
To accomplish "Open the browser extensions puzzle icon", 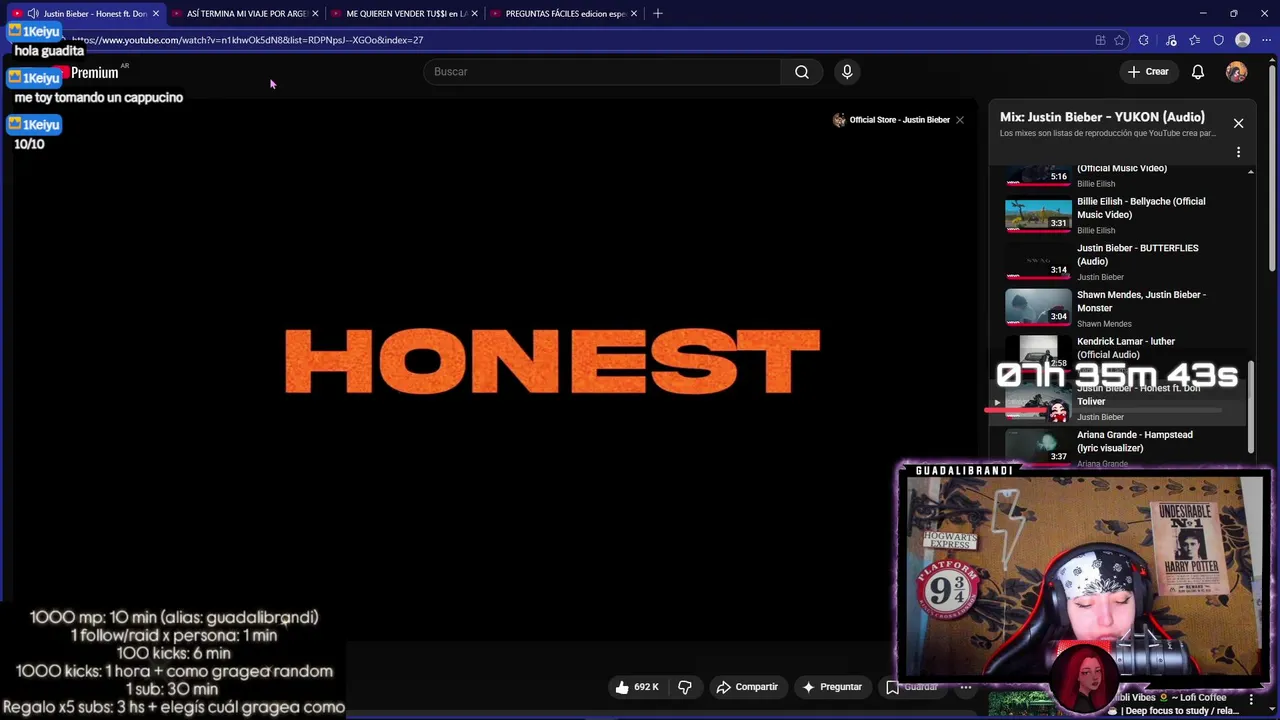I will coord(1144,40).
